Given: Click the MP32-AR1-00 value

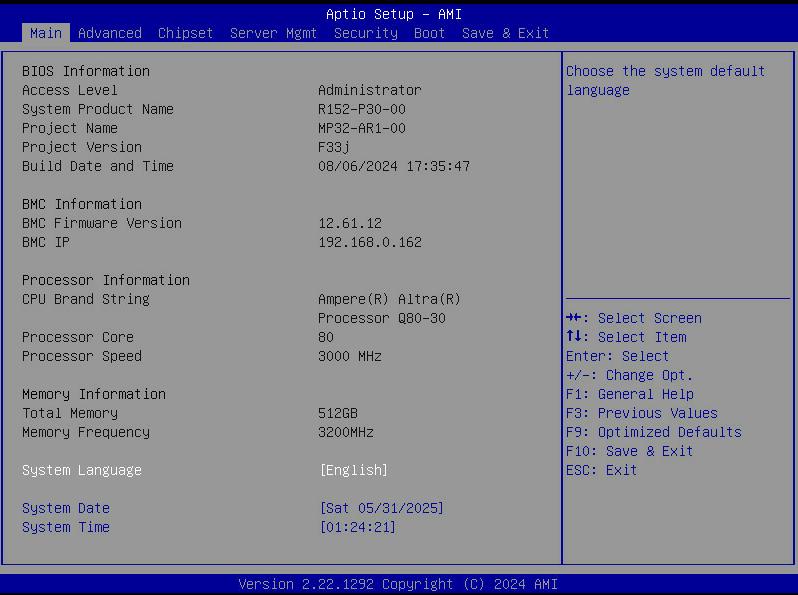Looking at the screenshot, I should (x=362, y=128).
